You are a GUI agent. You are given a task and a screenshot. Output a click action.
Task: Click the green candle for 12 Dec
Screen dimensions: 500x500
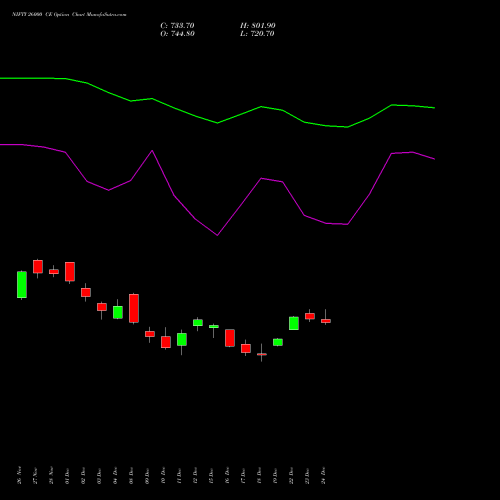tap(198, 323)
